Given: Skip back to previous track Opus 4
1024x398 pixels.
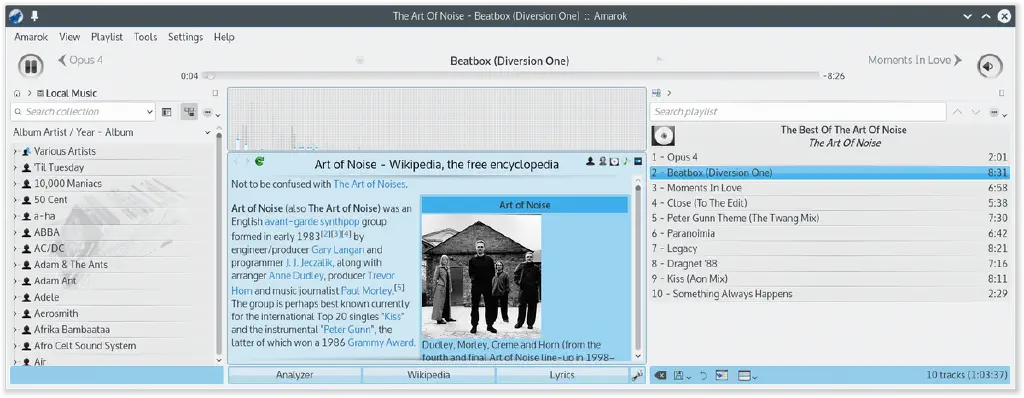Looking at the screenshot, I should [x=80, y=60].
